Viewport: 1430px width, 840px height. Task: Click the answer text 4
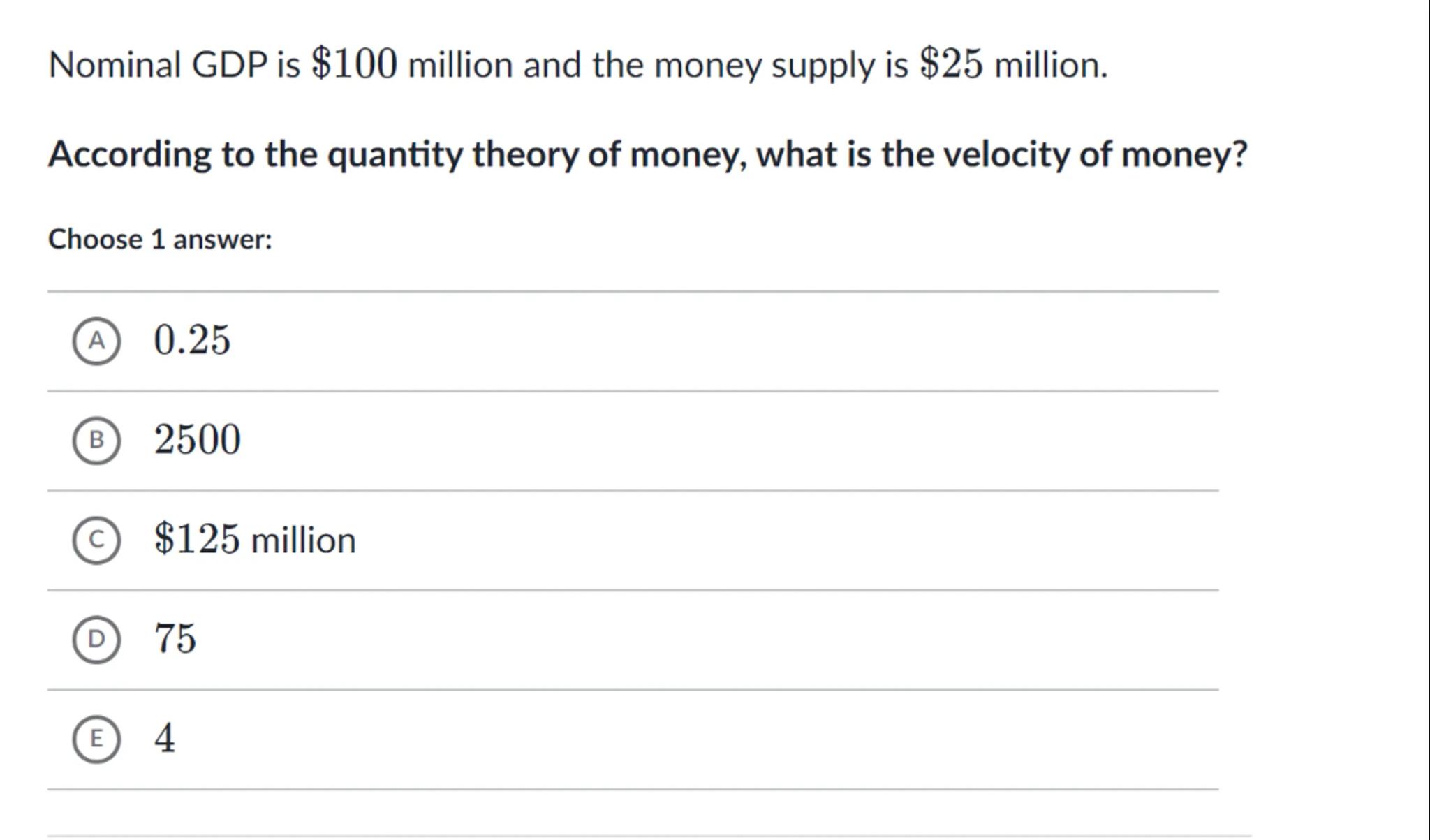point(165,738)
